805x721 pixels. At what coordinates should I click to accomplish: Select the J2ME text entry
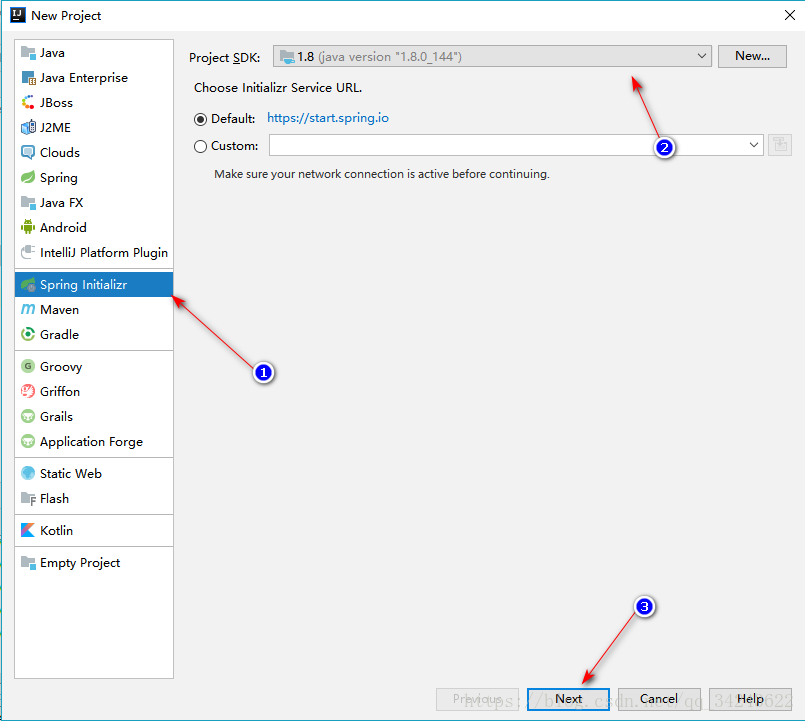pos(55,127)
